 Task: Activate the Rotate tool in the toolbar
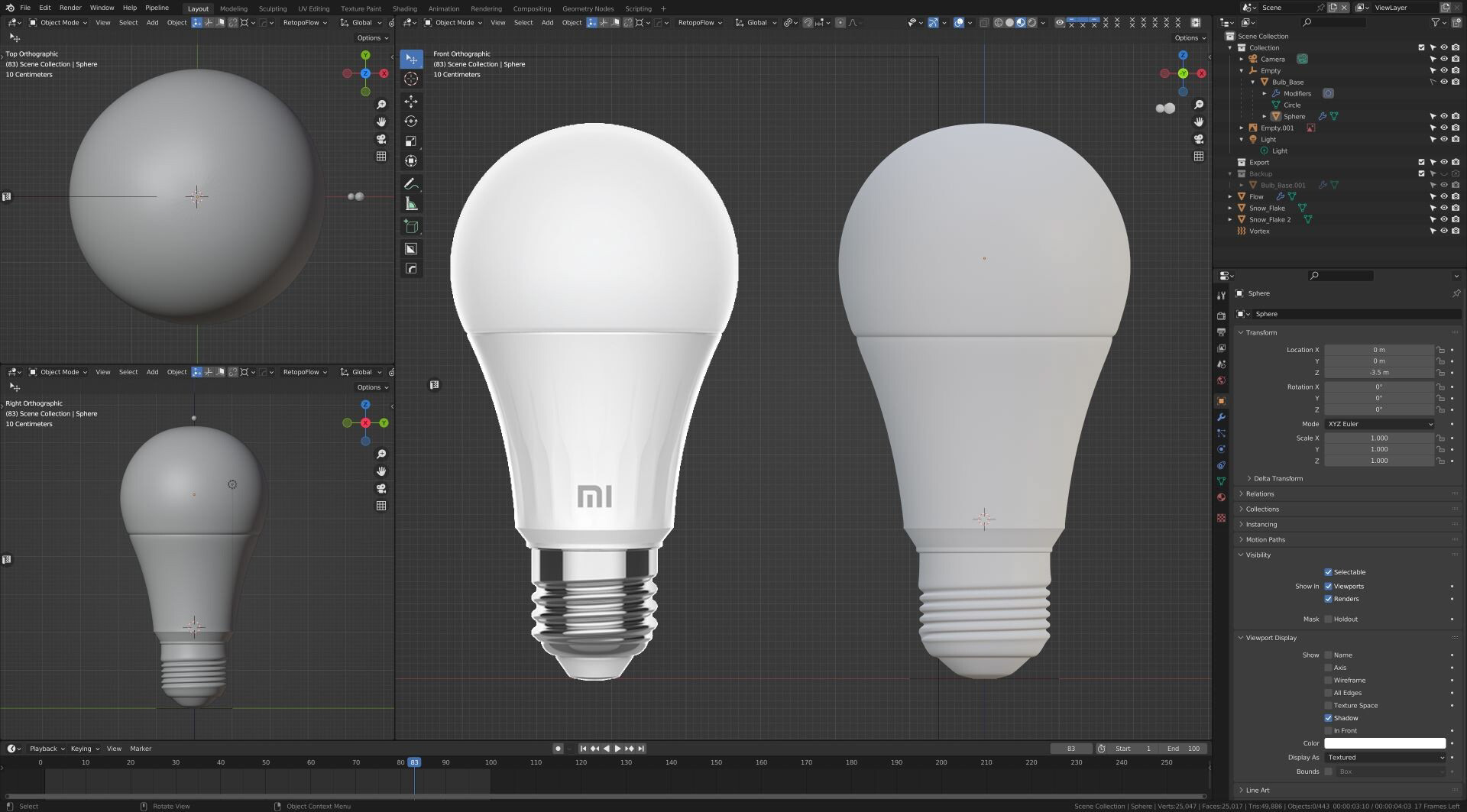(x=411, y=121)
